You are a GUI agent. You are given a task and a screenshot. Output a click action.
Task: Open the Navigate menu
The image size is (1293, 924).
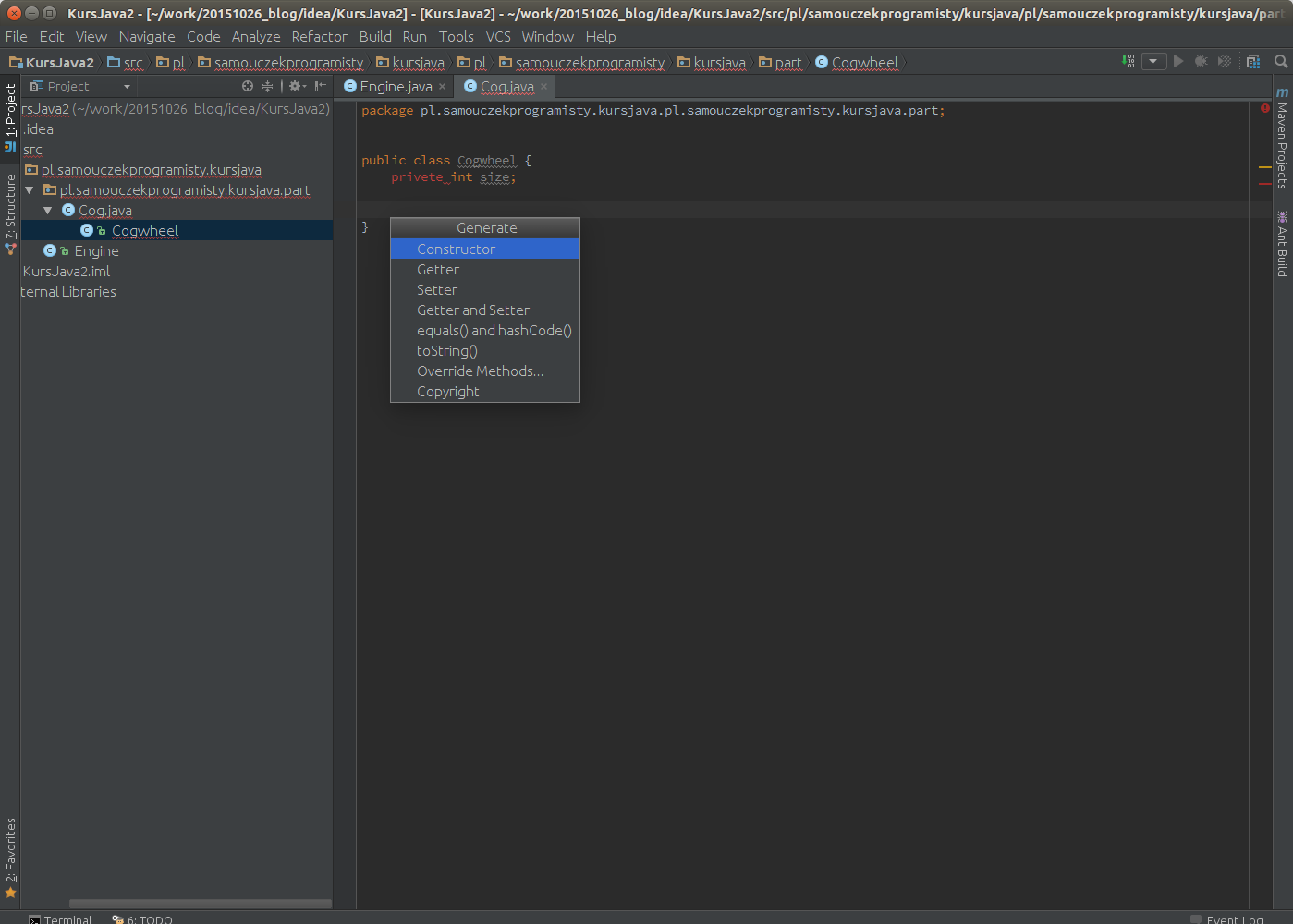147,36
